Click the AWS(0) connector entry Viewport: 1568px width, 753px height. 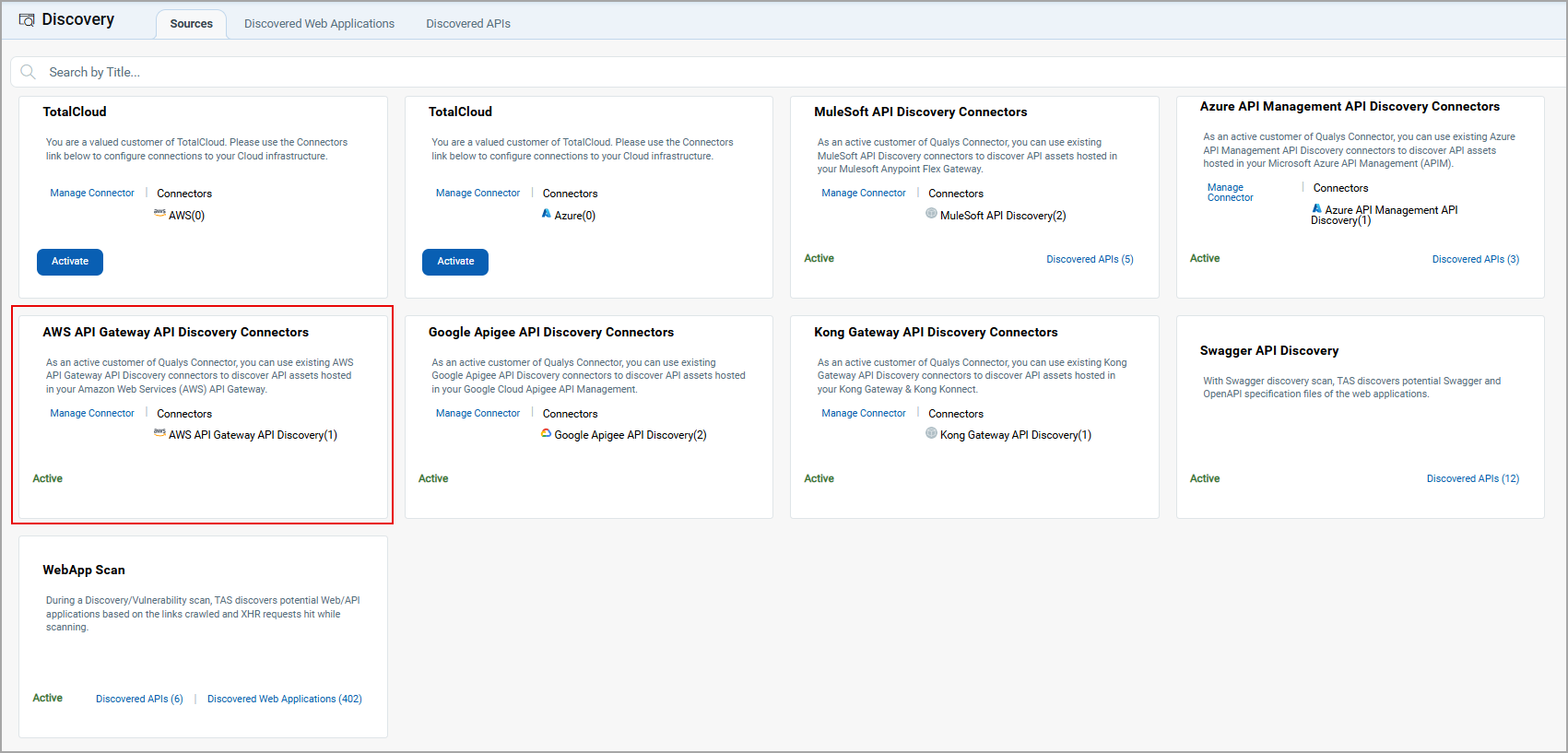click(x=186, y=216)
